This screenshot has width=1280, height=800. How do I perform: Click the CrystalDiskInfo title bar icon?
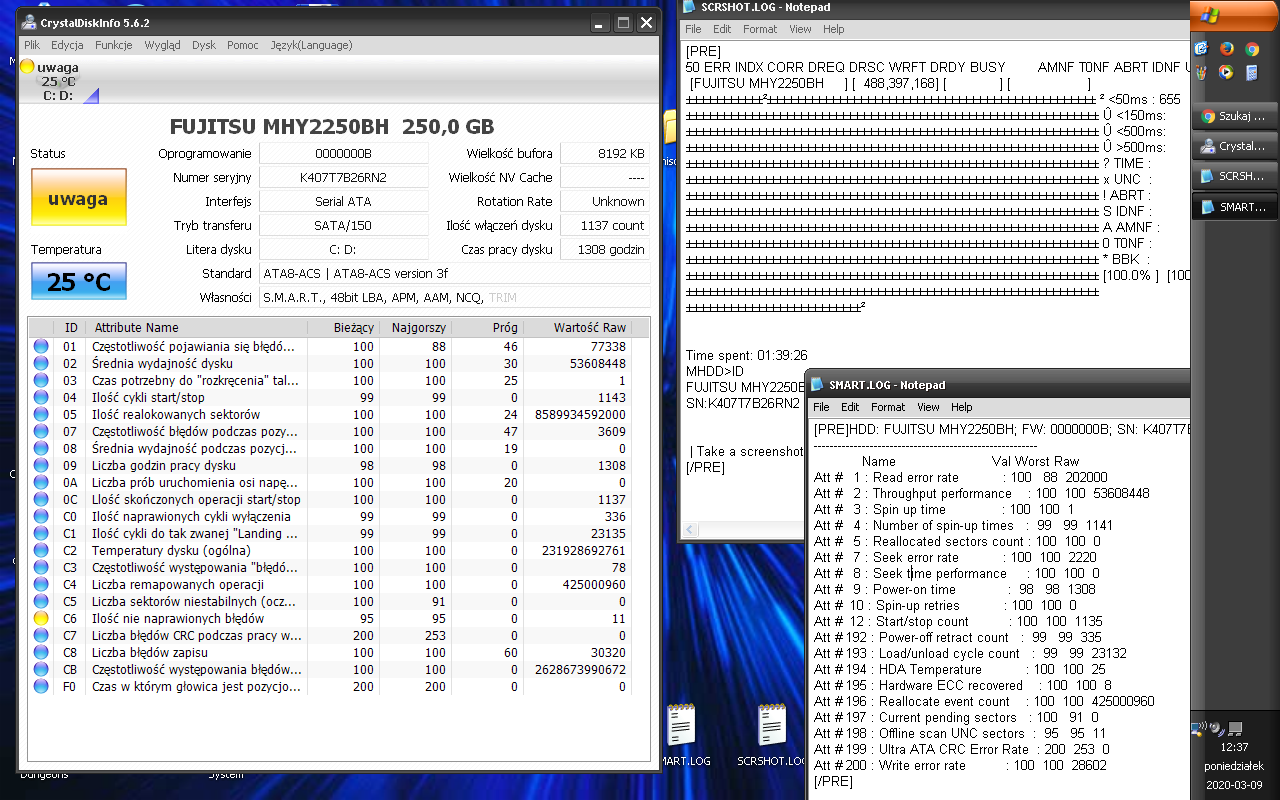pyautogui.click(x=30, y=22)
